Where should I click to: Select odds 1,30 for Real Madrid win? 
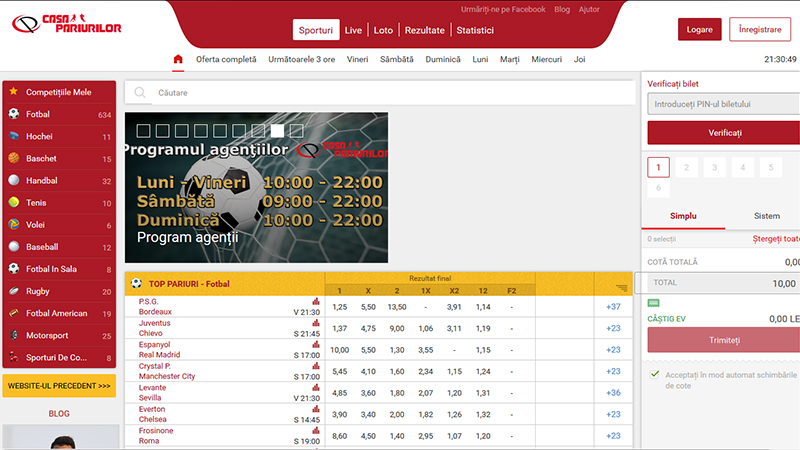396,349
